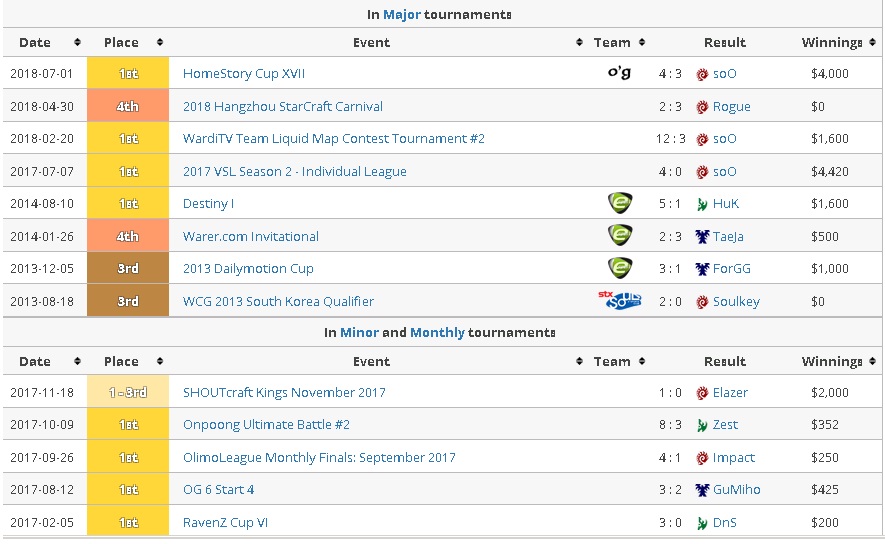This screenshot has height=544, width=885.
Task: Click the STX Soul team logo
Action: [619, 300]
